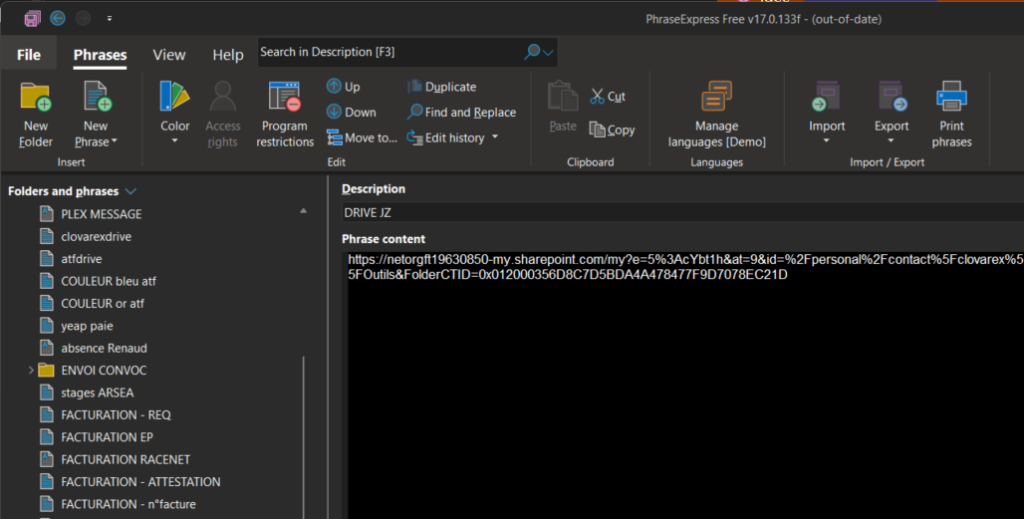Open the search options dropdown arrow
This screenshot has width=1024, height=519.
pos(549,52)
